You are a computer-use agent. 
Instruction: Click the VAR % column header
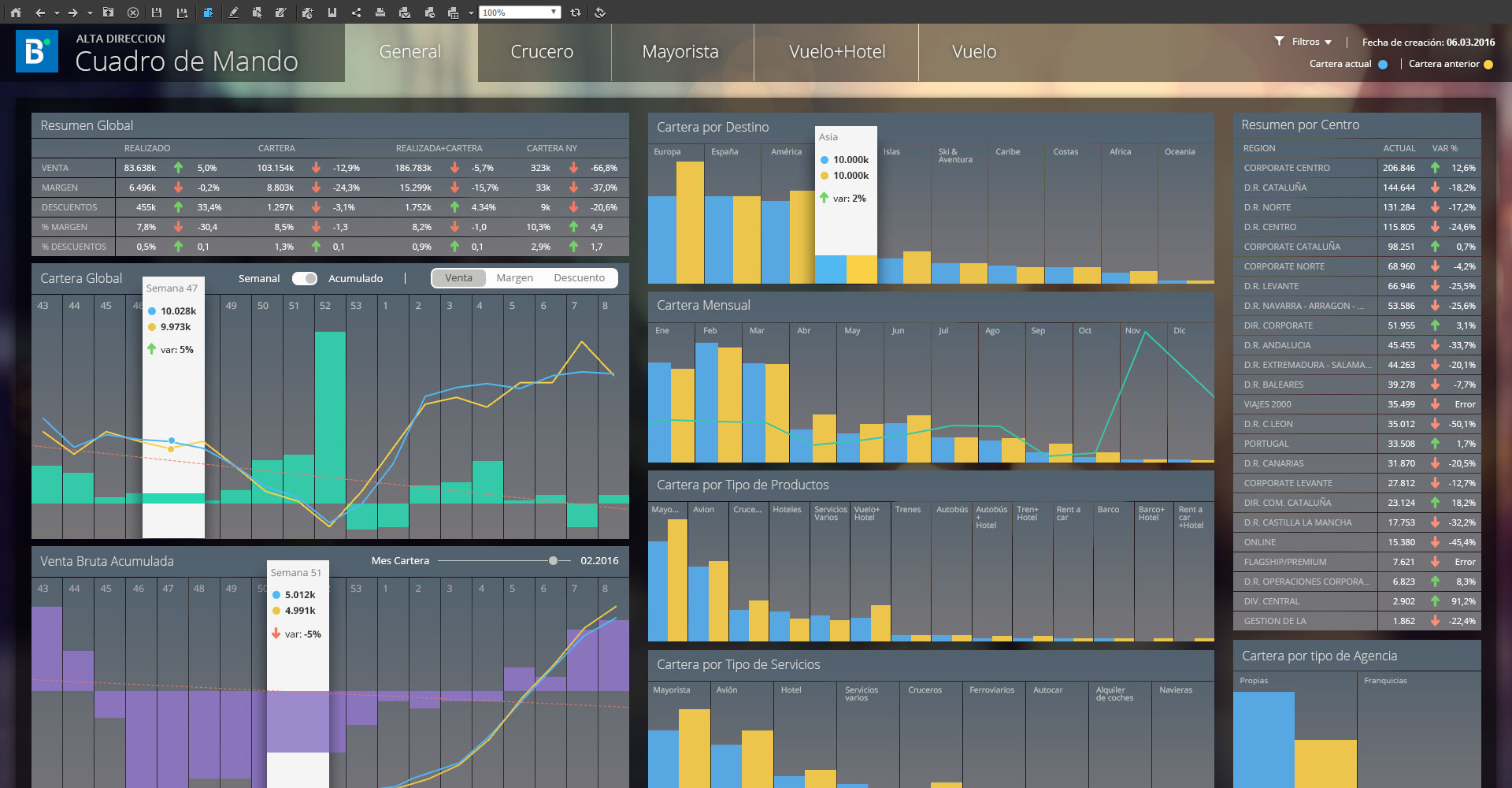1445,148
